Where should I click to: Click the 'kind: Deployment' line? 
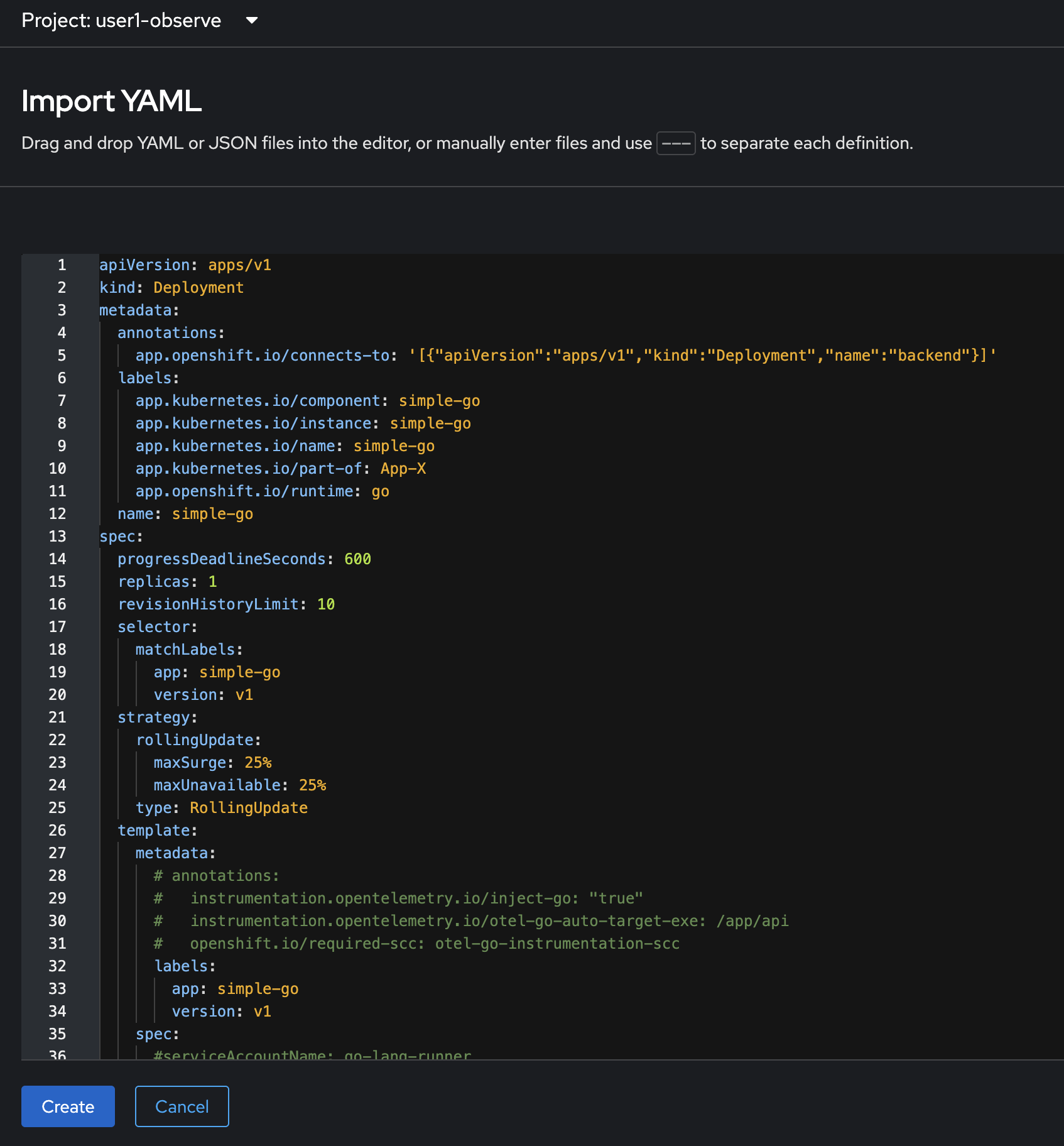pyautogui.click(x=171, y=288)
